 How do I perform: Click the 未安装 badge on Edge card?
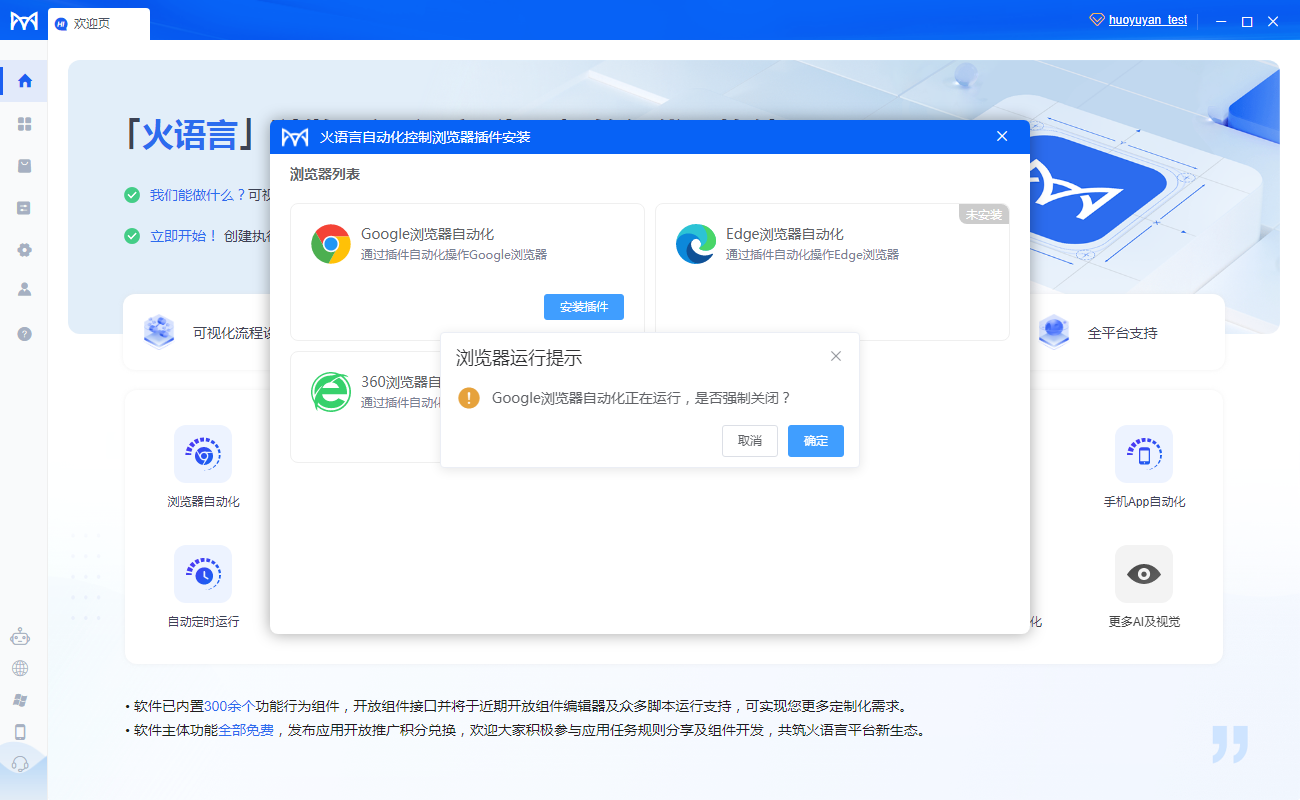(984, 215)
